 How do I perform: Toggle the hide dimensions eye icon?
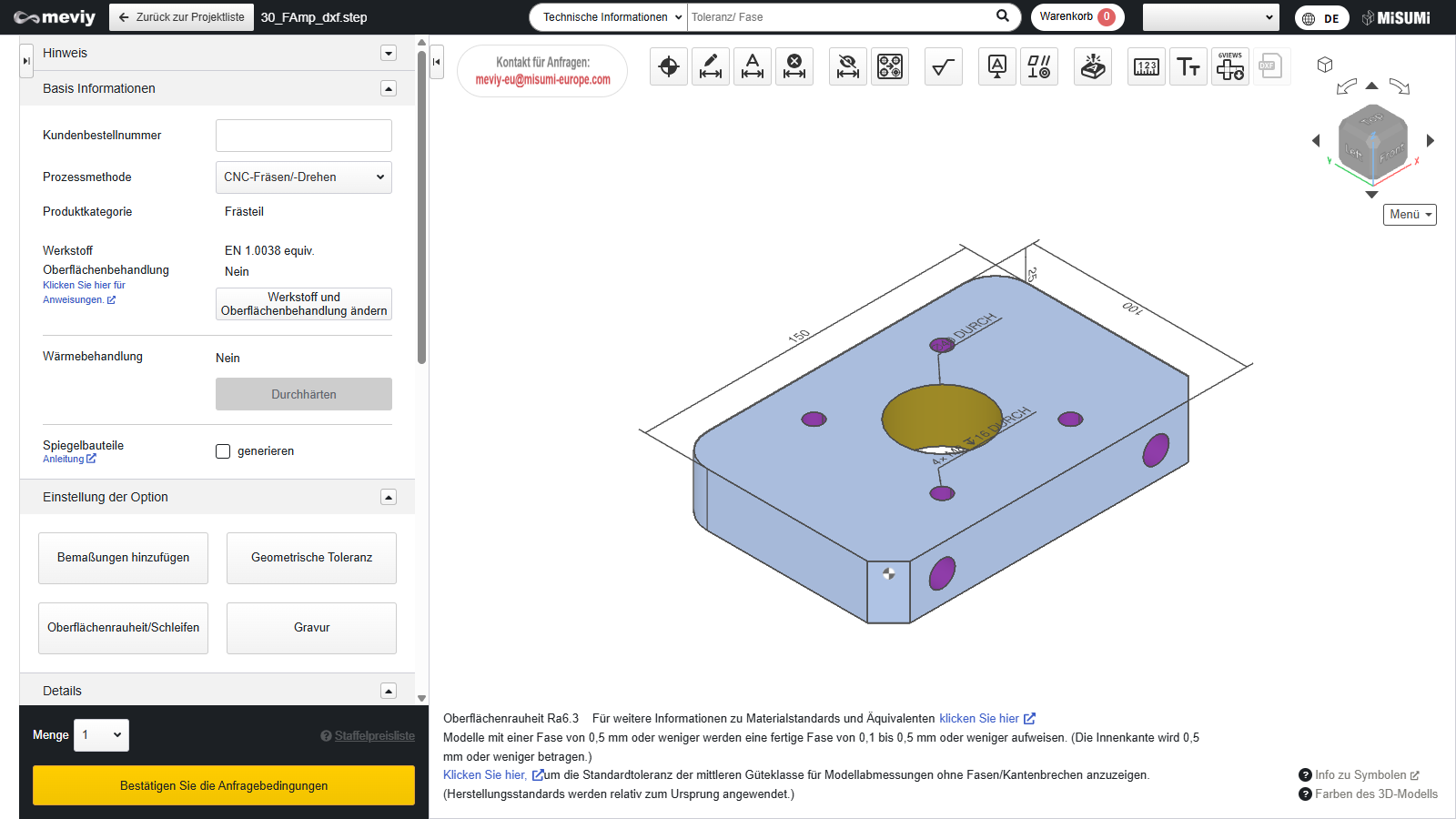pos(848,66)
